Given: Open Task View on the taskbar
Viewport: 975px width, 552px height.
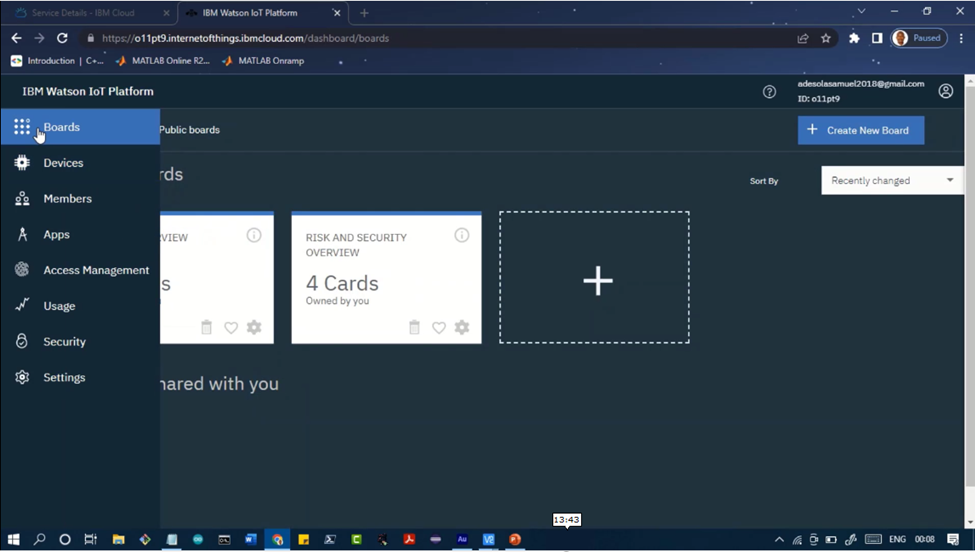Looking at the screenshot, I should (90, 539).
